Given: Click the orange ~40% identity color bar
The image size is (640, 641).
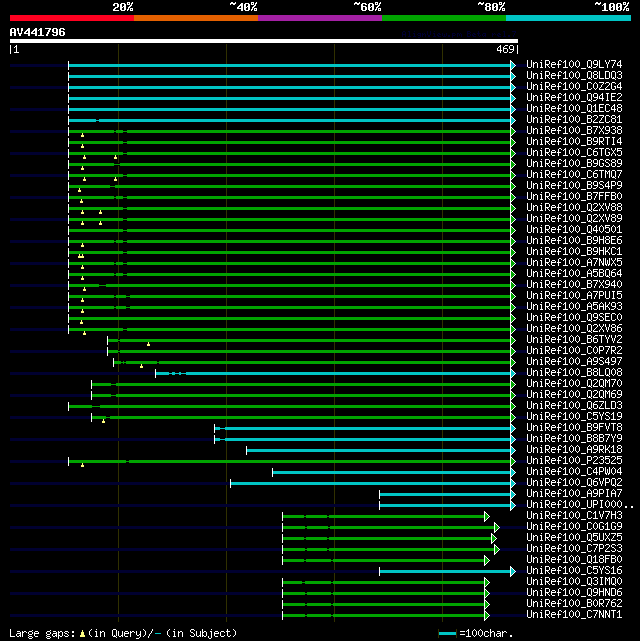Looking at the screenshot, I should point(196,18).
